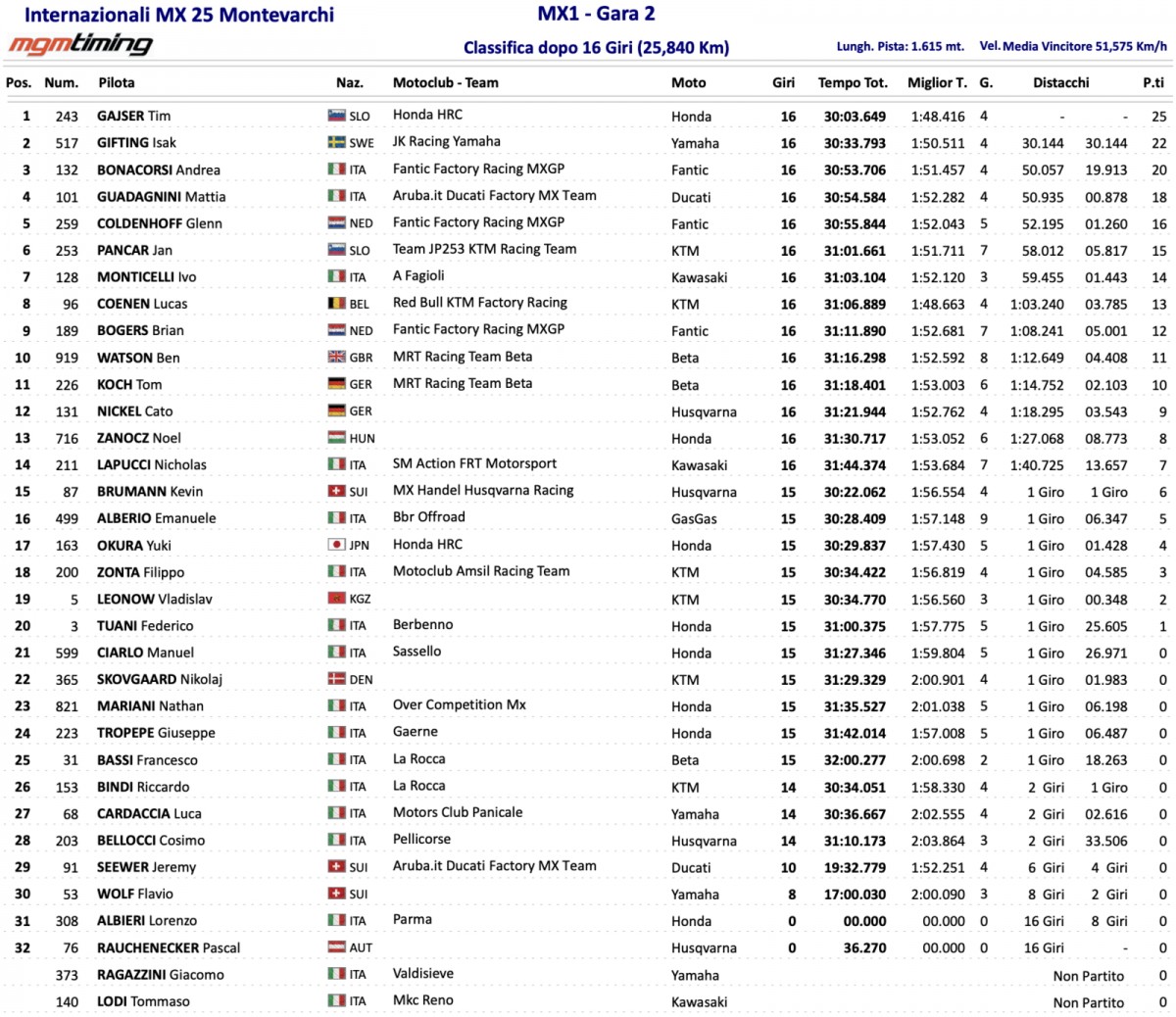Click the 'Tempo Tot.' column header
The height and width of the screenshot is (1017, 1176).
click(x=853, y=83)
